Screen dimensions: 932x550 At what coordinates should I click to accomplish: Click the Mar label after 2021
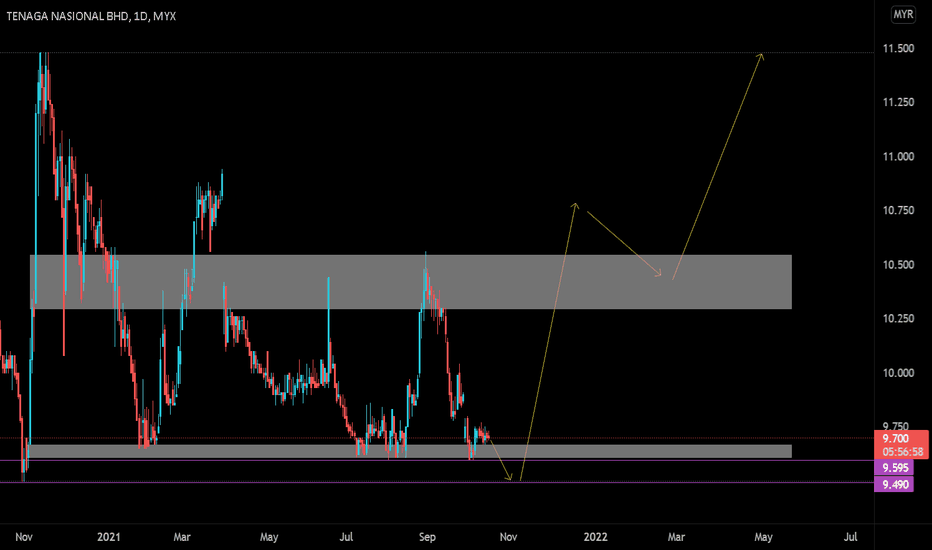pos(182,537)
